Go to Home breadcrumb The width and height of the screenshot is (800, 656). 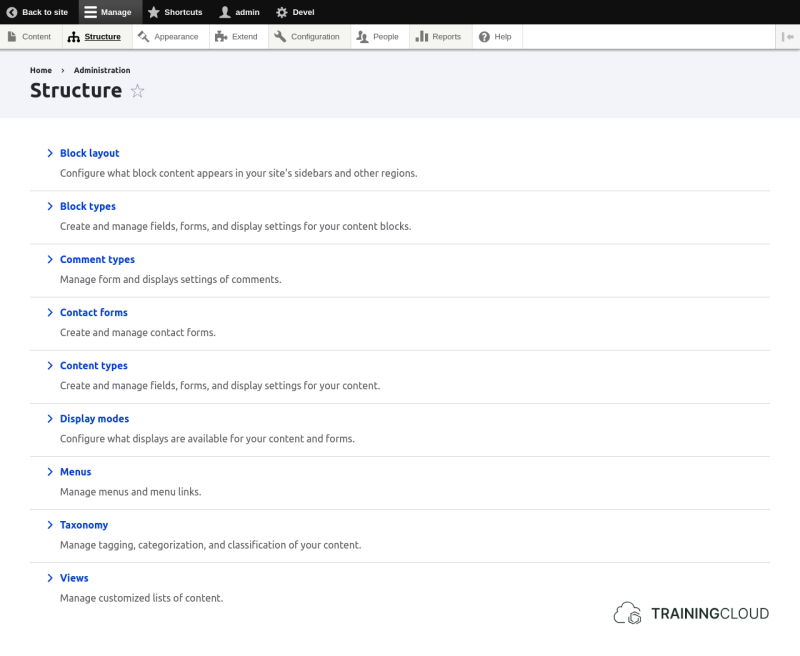coord(41,70)
